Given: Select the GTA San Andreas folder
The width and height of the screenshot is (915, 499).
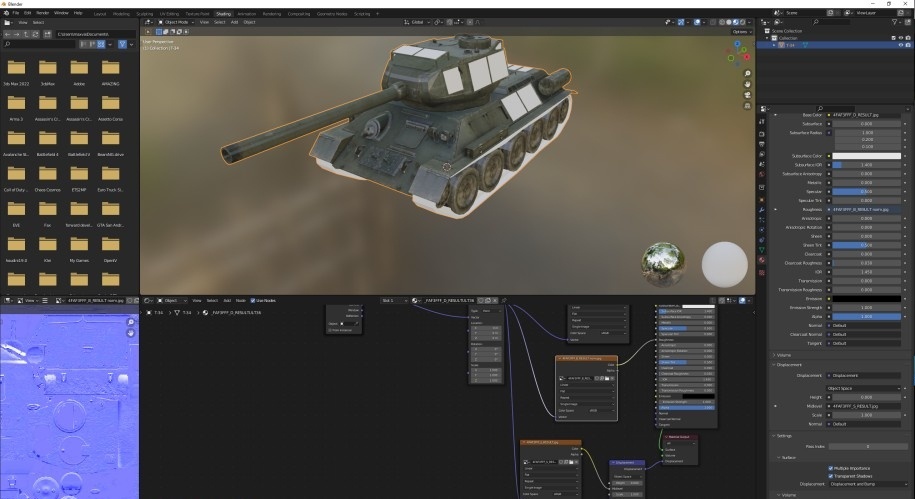Looking at the screenshot, I should [110, 213].
